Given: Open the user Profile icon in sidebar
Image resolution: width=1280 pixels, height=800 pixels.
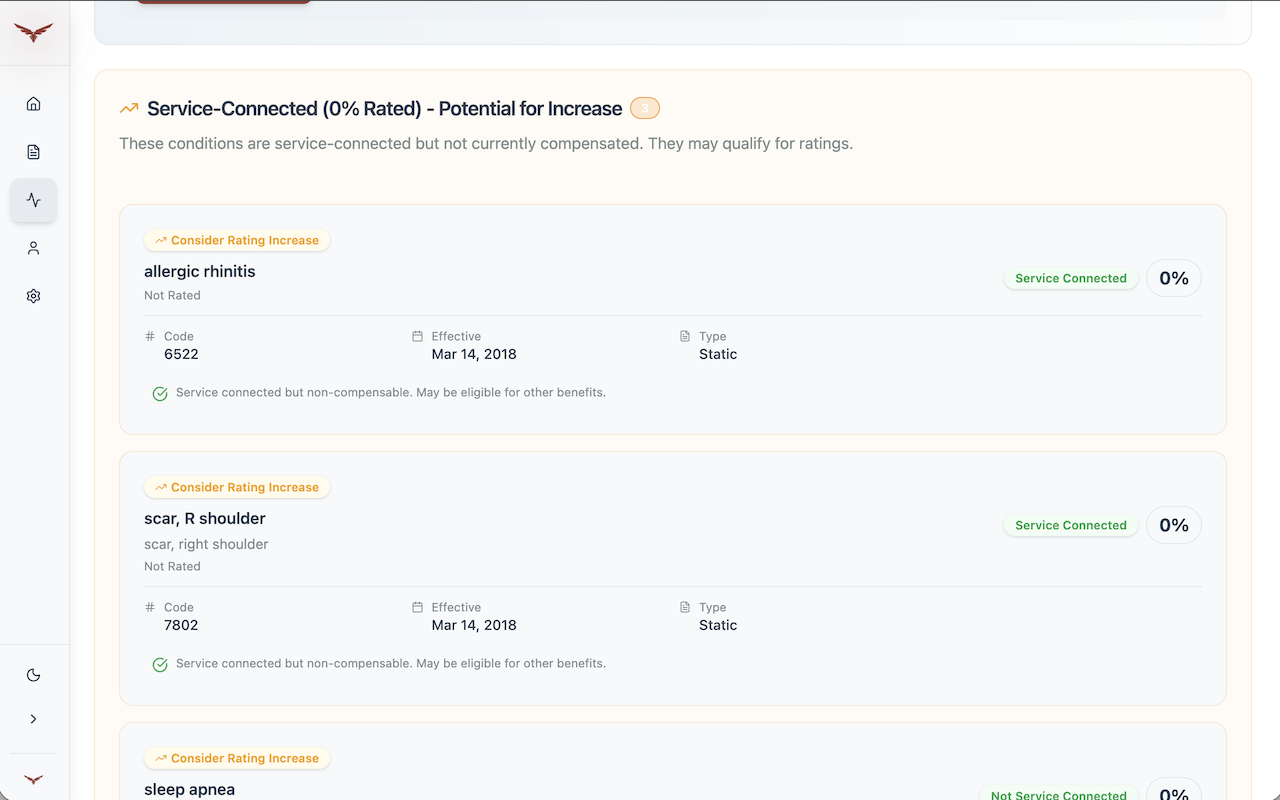Looking at the screenshot, I should 33,248.
